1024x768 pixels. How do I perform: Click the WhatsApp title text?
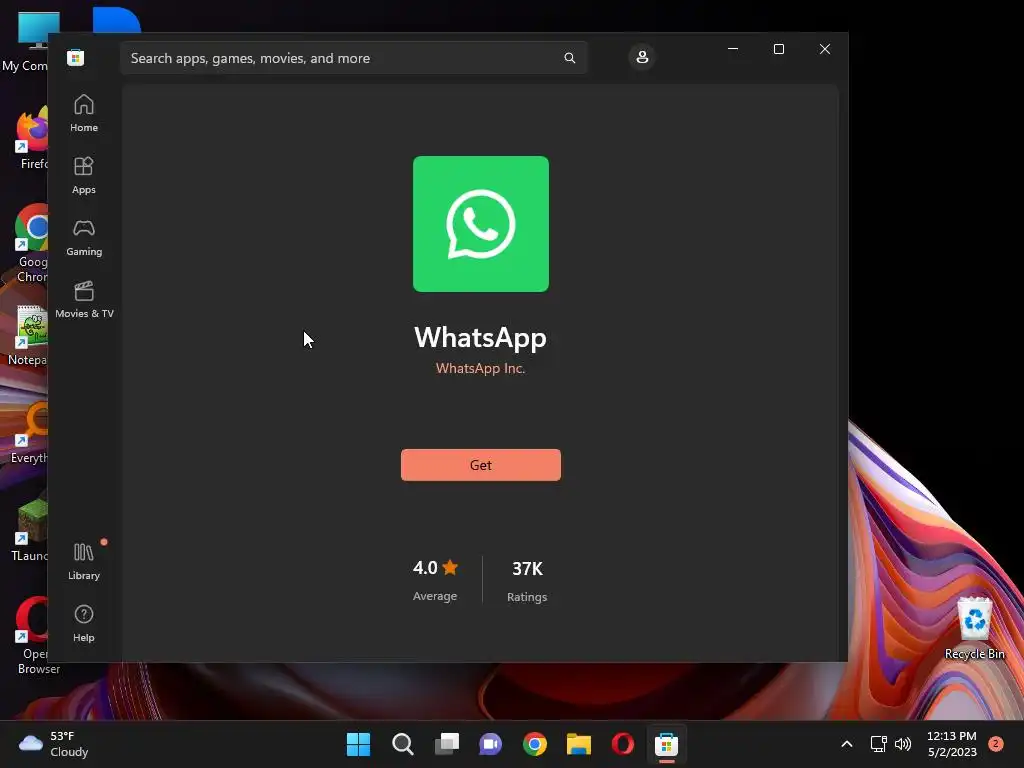click(481, 338)
